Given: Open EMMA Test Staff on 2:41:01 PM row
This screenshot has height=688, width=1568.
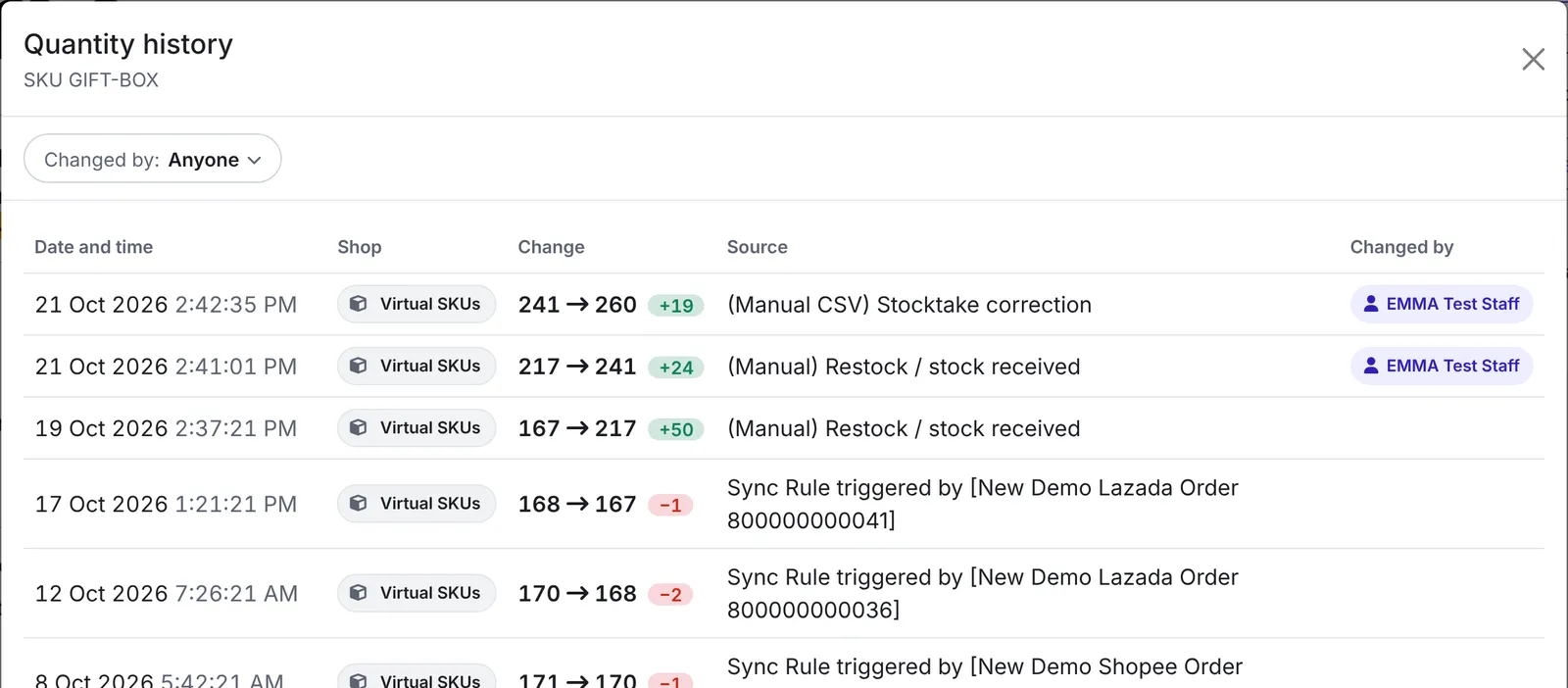Looking at the screenshot, I should click(x=1442, y=366).
